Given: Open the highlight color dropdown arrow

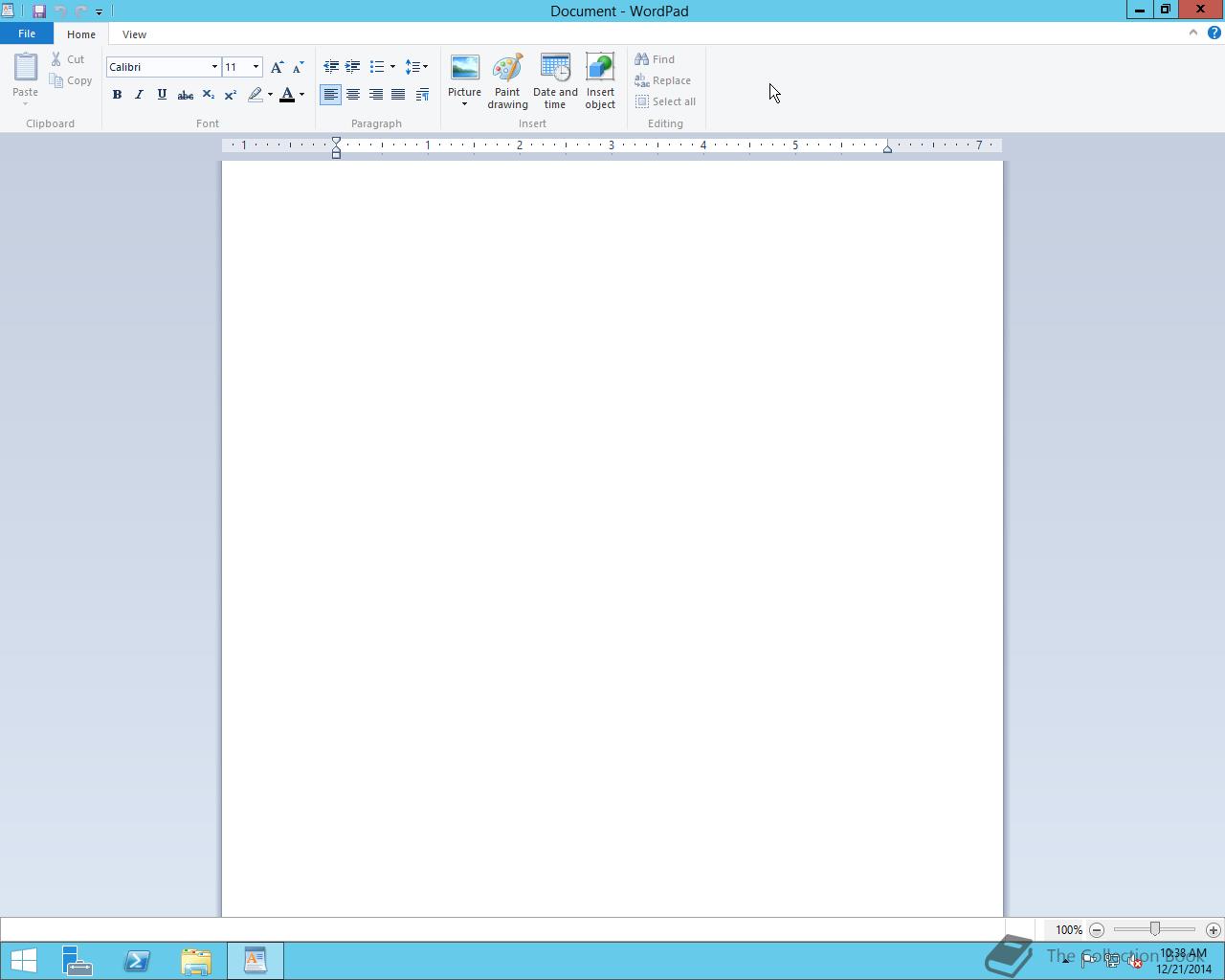Looking at the screenshot, I should (x=270, y=95).
